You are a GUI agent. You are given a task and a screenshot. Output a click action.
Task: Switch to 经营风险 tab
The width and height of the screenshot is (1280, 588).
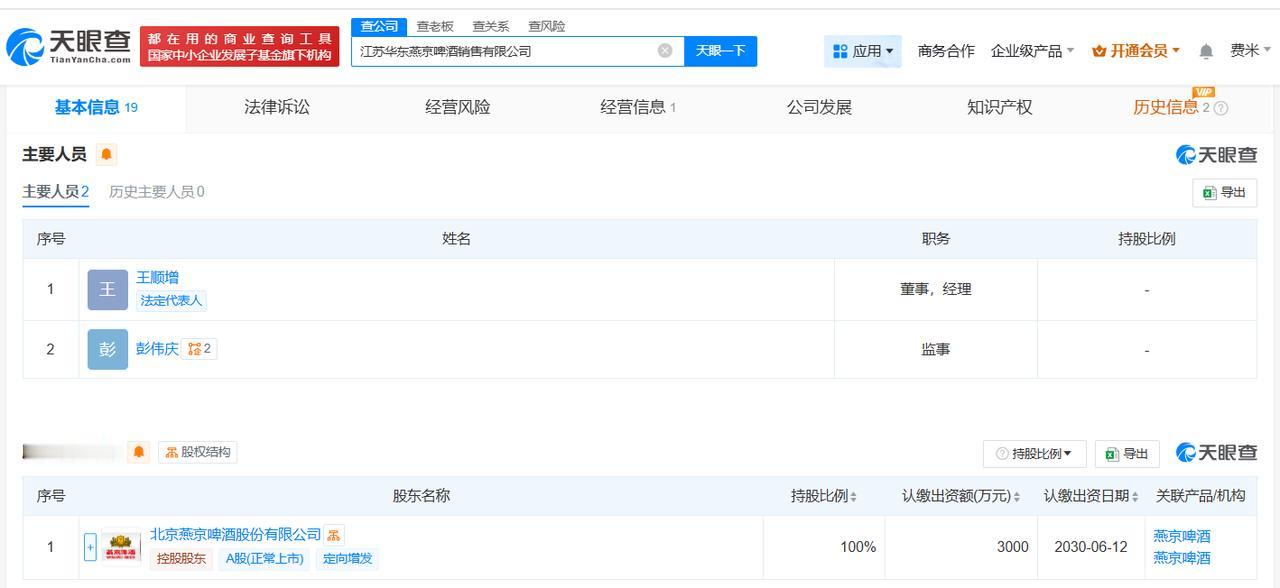tap(458, 107)
